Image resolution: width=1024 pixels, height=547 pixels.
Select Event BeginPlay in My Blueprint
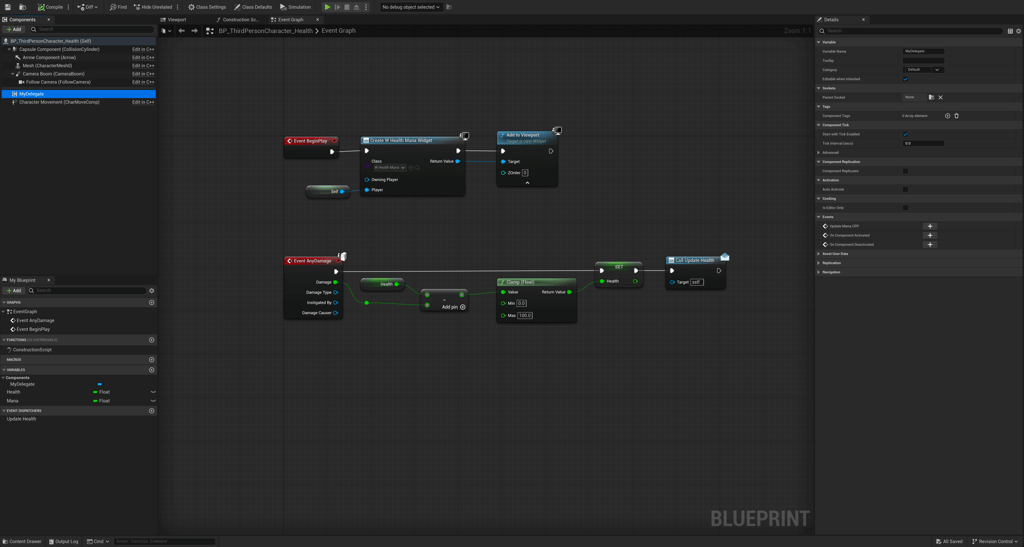[x=33, y=330]
